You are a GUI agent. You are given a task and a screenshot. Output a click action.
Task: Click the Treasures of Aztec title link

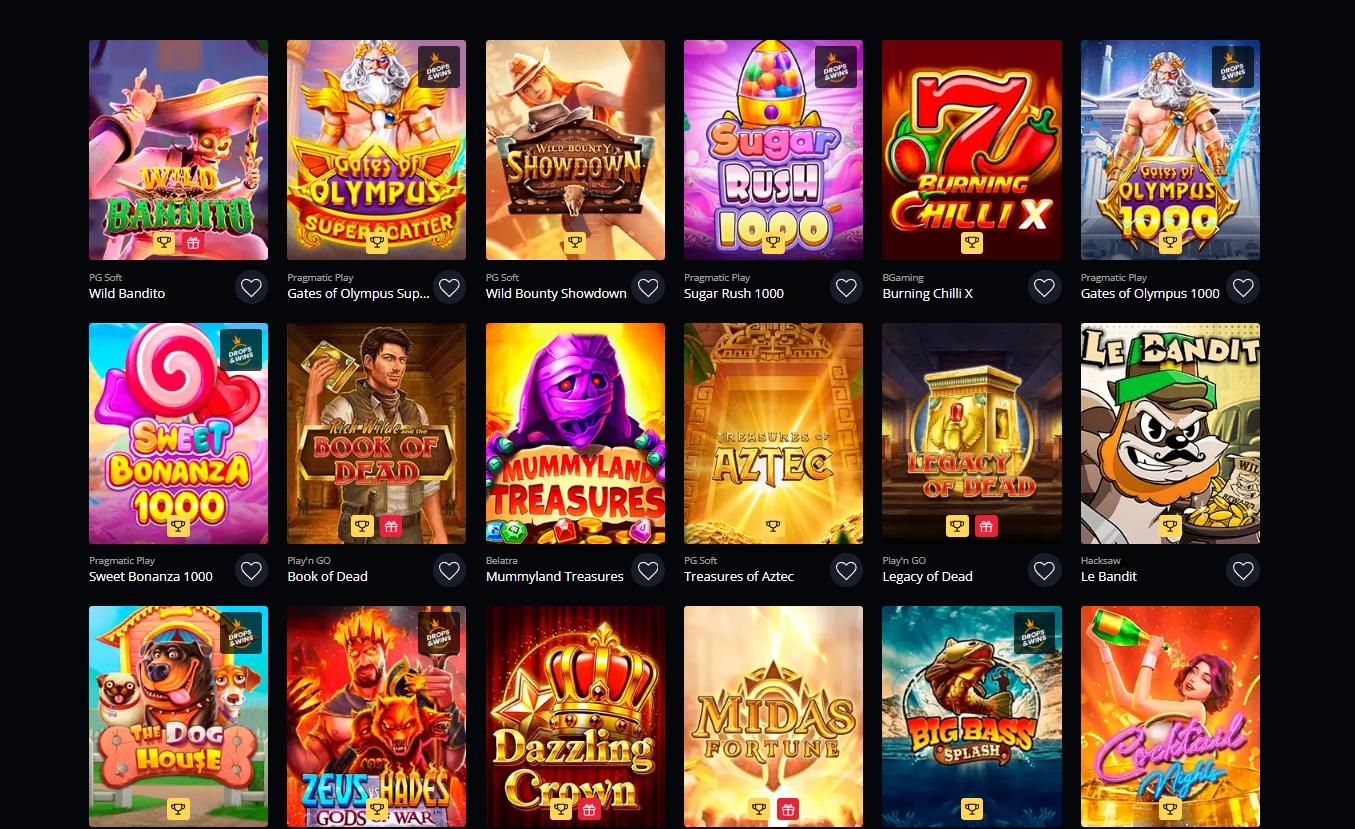[x=739, y=577]
